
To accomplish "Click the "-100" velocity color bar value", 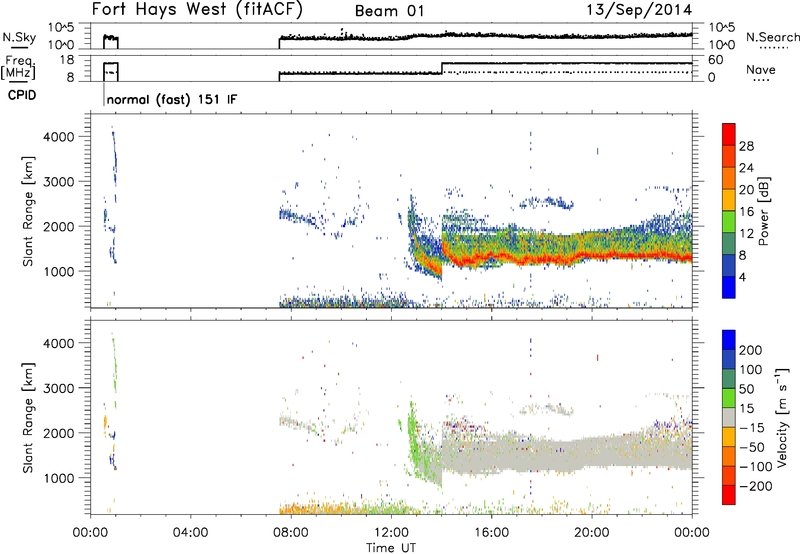I will [x=756, y=467].
